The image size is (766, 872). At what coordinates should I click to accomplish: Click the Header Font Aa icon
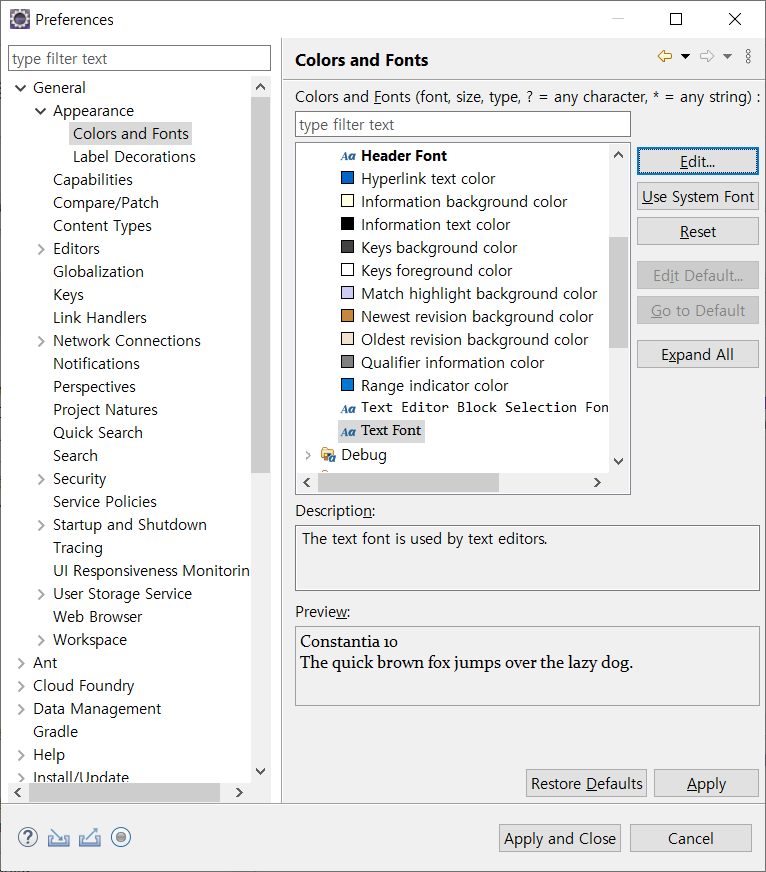tap(348, 156)
